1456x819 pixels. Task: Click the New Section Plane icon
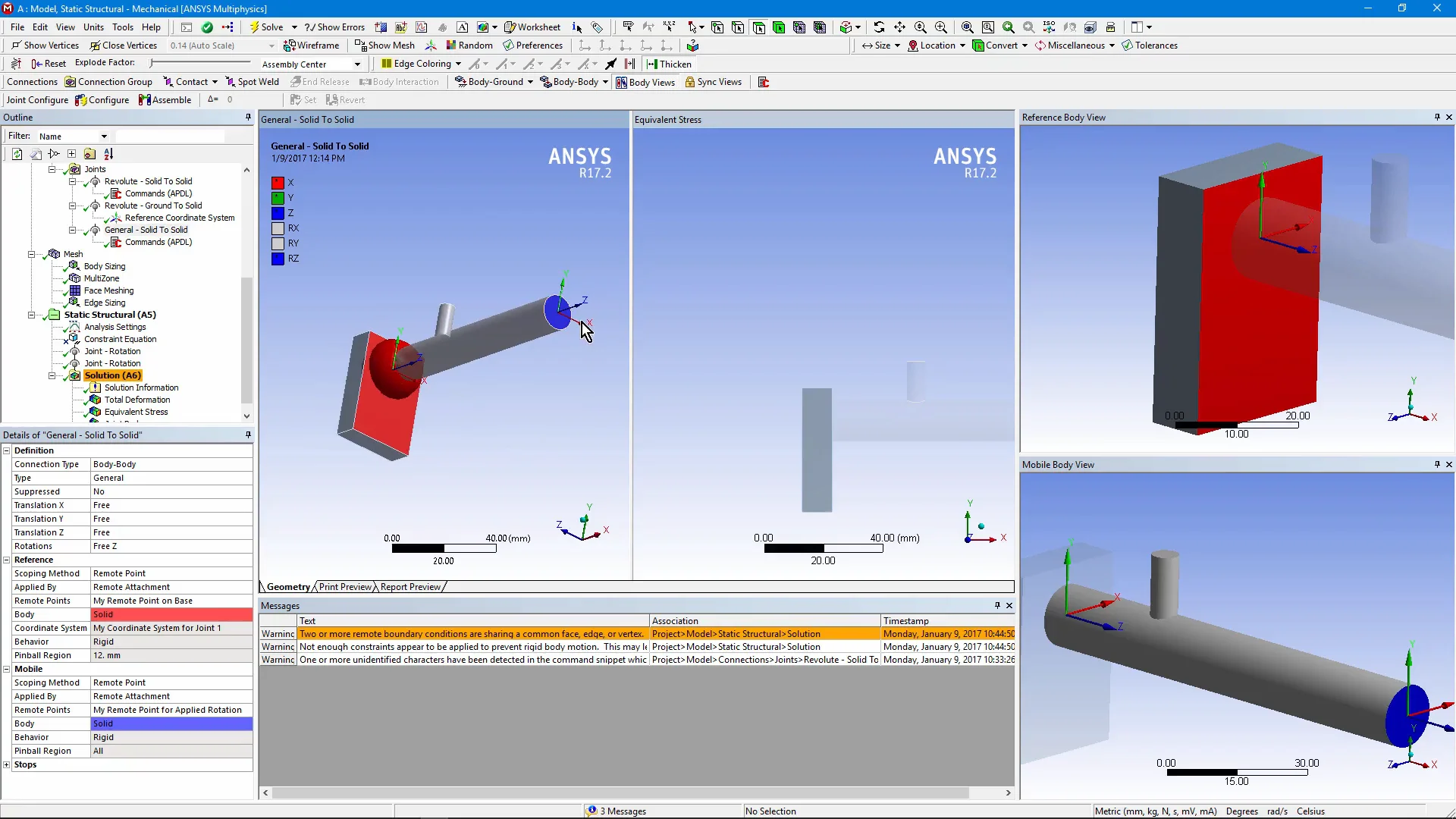381,27
